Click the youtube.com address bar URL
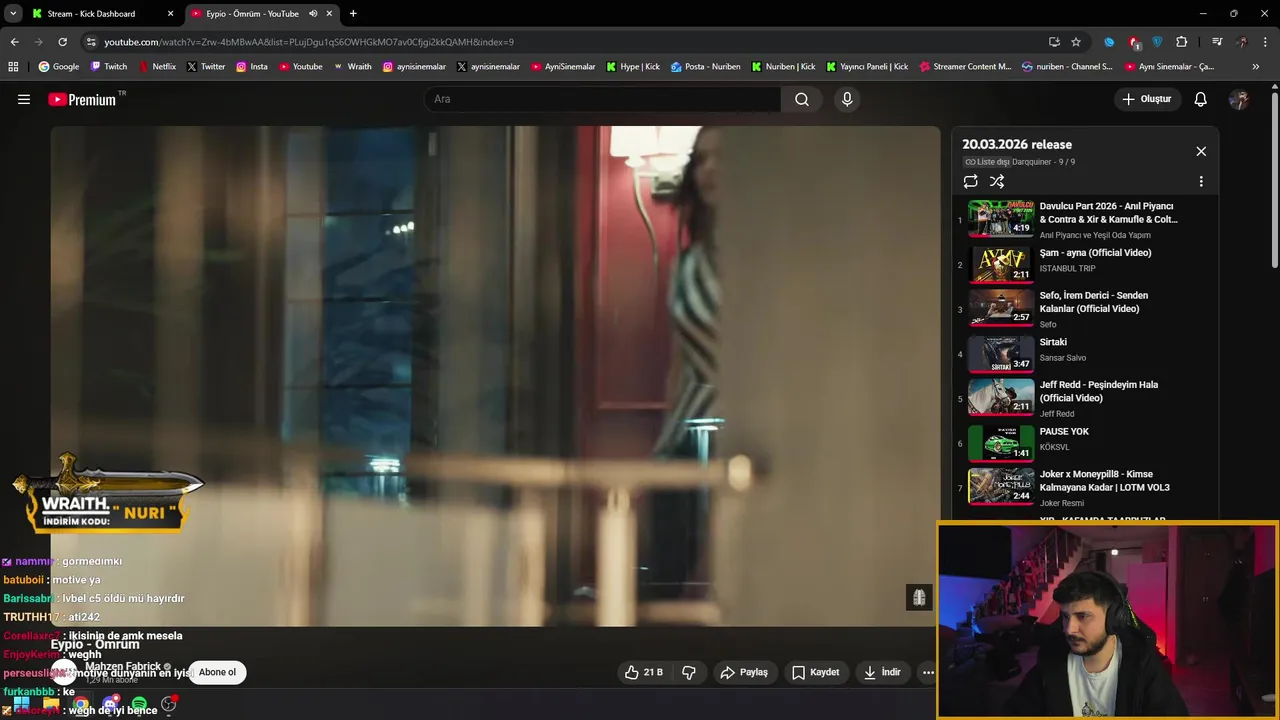 coord(309,42)
